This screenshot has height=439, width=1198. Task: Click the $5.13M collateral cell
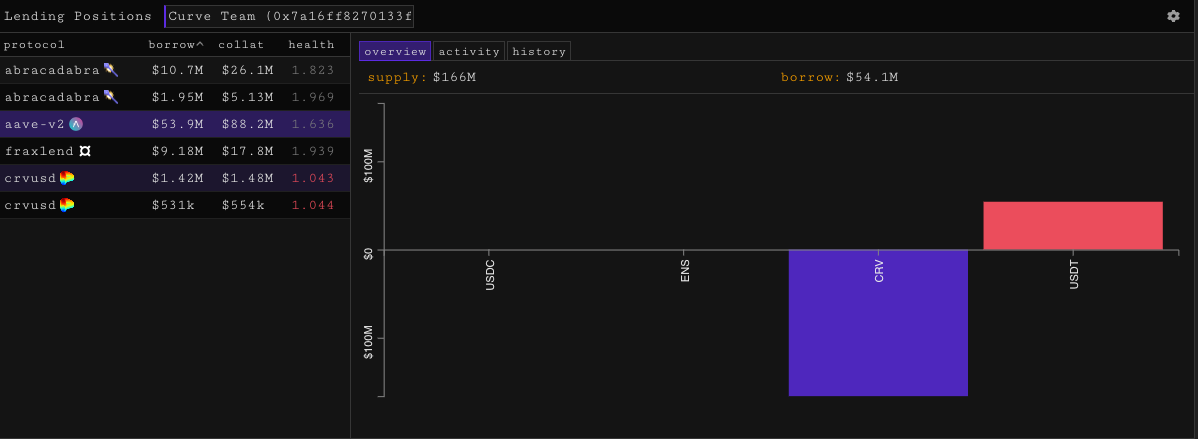(x=248, y=97)
